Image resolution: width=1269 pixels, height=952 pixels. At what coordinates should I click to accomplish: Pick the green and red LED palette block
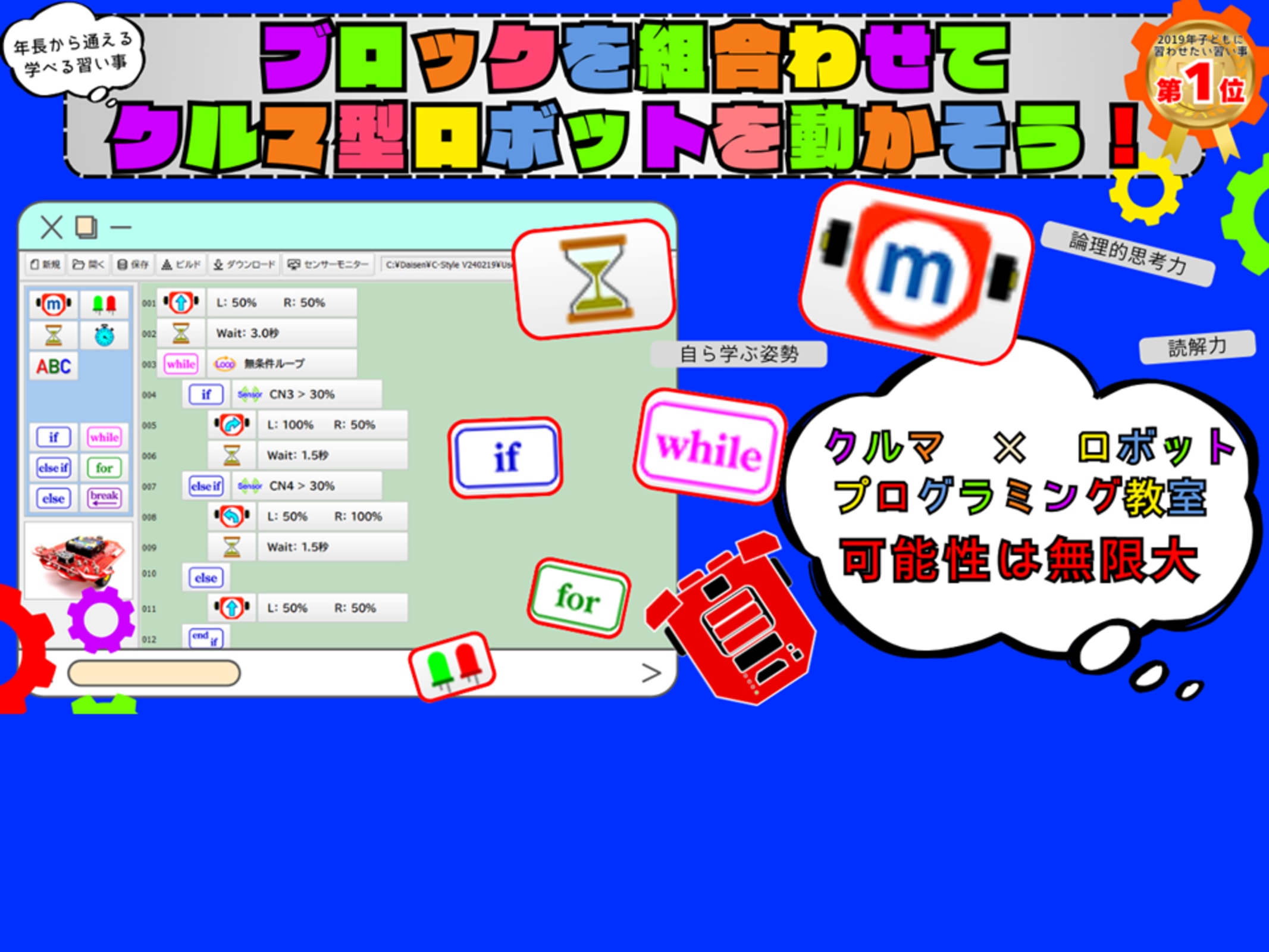coord(104,305)
